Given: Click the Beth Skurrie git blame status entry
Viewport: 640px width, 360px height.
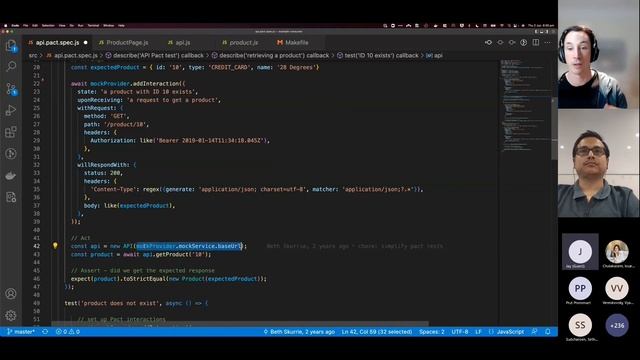Looking at the screenshot, I should point(299,332).
